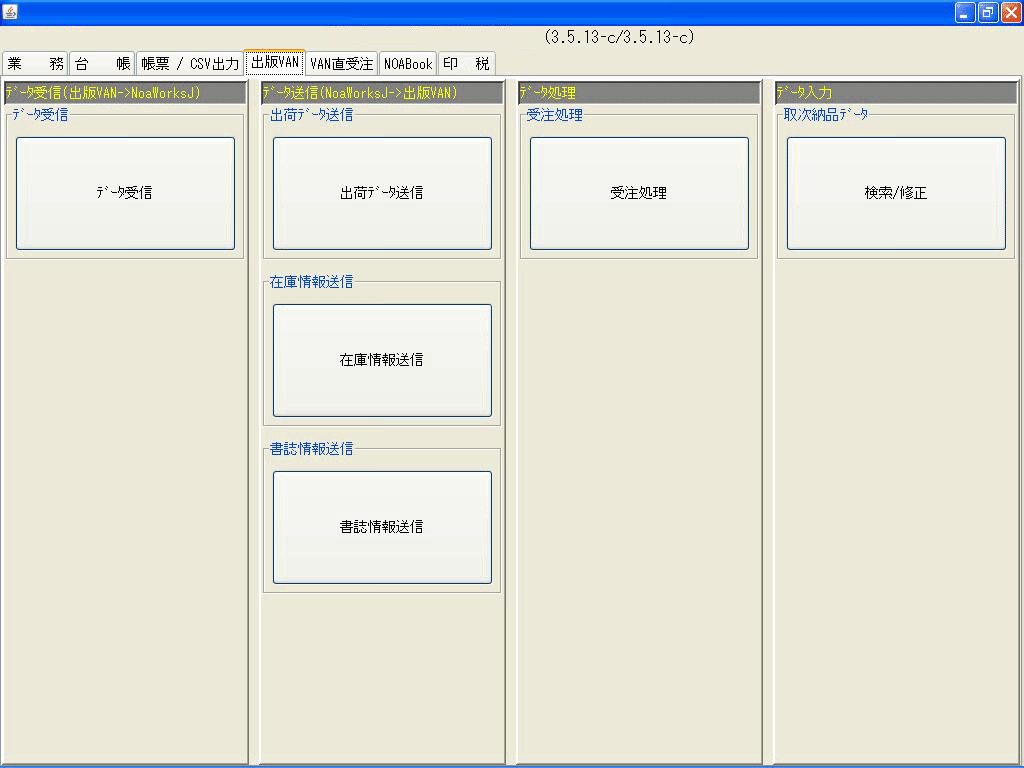Viewport: 1024px width, 768px height.
Task: Start order processing via 受注処理 button
Action: coord(638,193)
